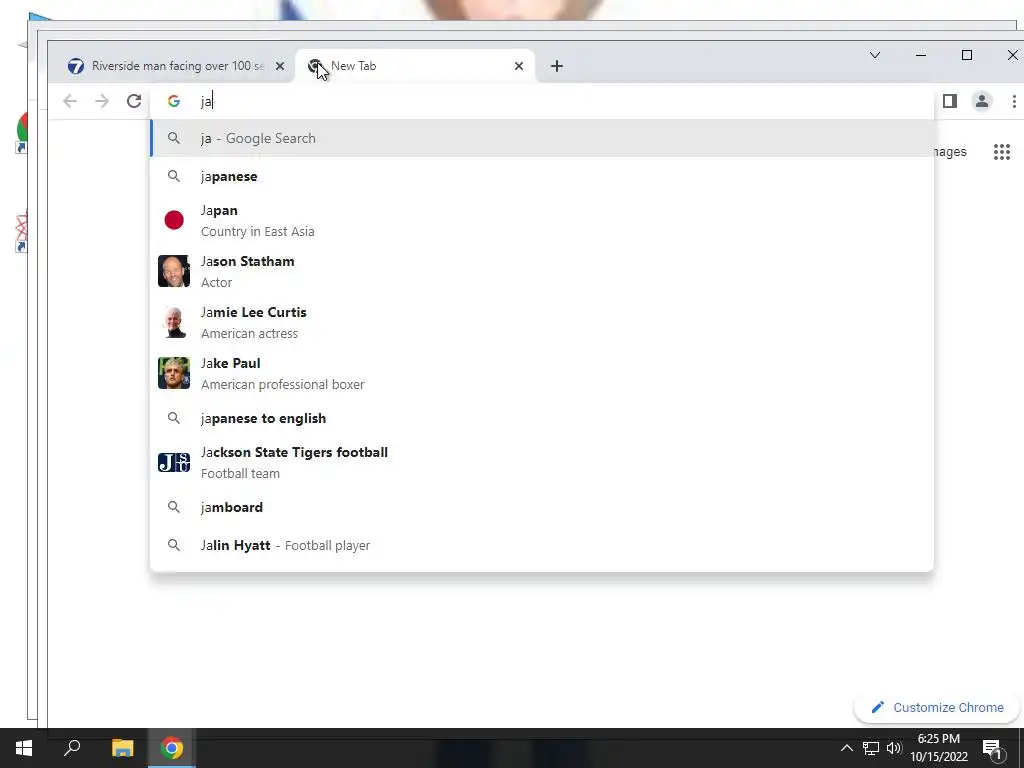Image resolution: width=1024 pixels, height=768 pixels.
Task: Open Windows taskbar search
Action: pyautogui.click(x=72, y=748)
